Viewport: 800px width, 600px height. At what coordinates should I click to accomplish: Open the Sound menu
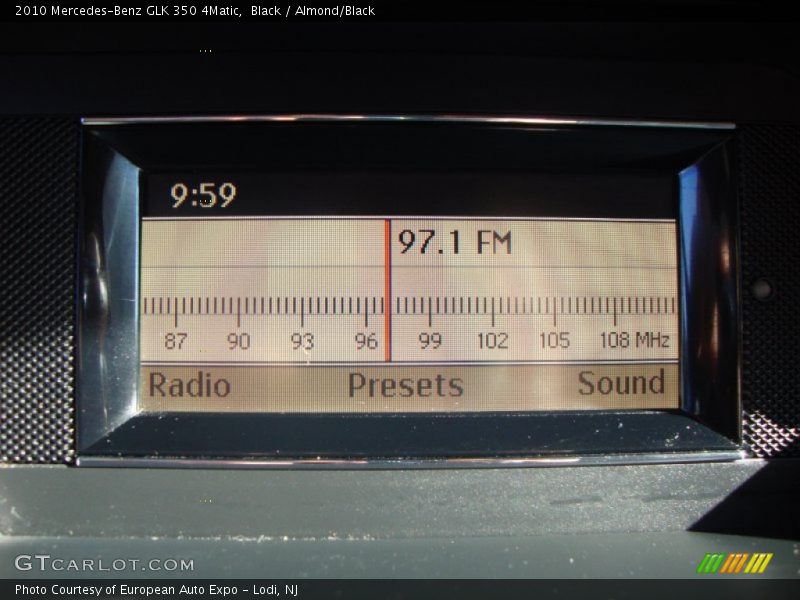[621, 383]
